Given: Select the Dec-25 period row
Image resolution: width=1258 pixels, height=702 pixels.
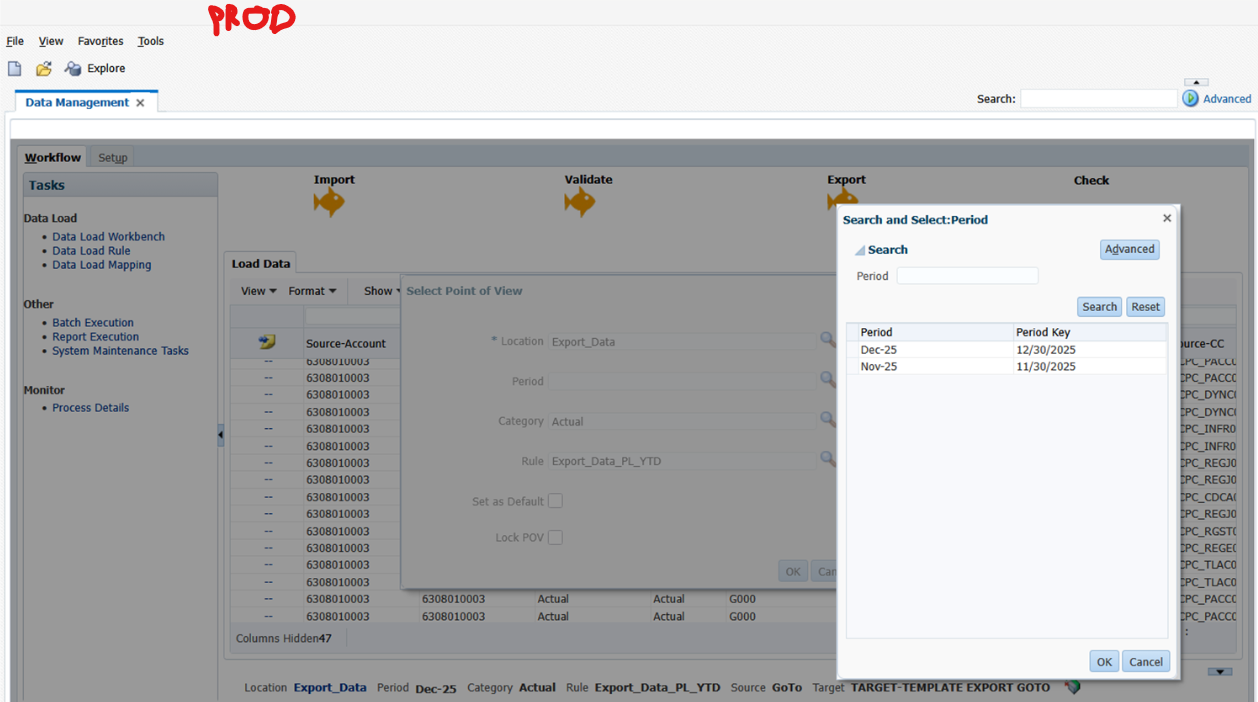Looking at the screenshot, I should 1006,350.
